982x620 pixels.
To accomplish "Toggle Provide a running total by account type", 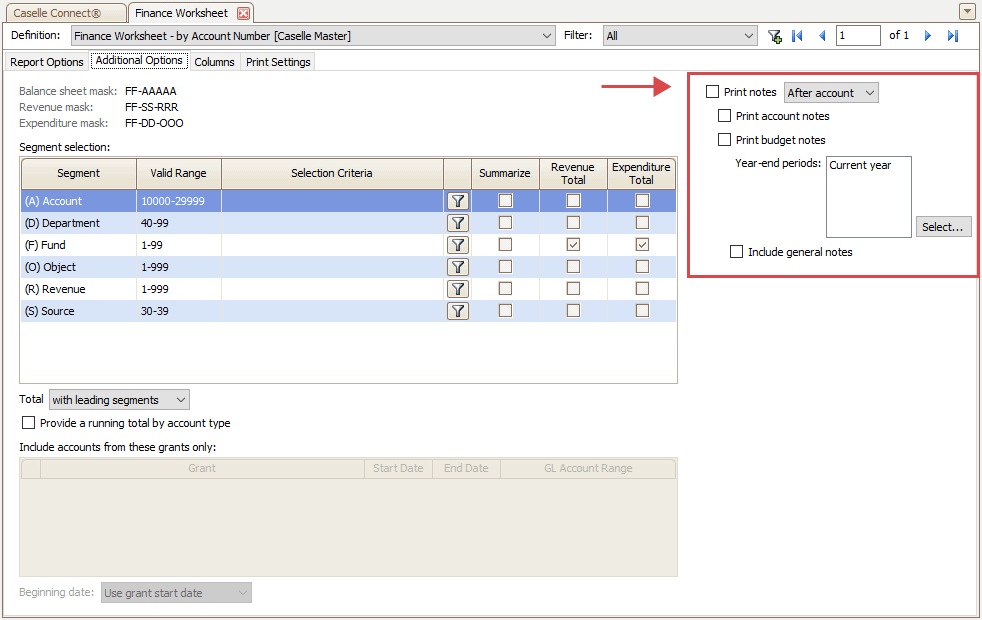I will (29, 423).
